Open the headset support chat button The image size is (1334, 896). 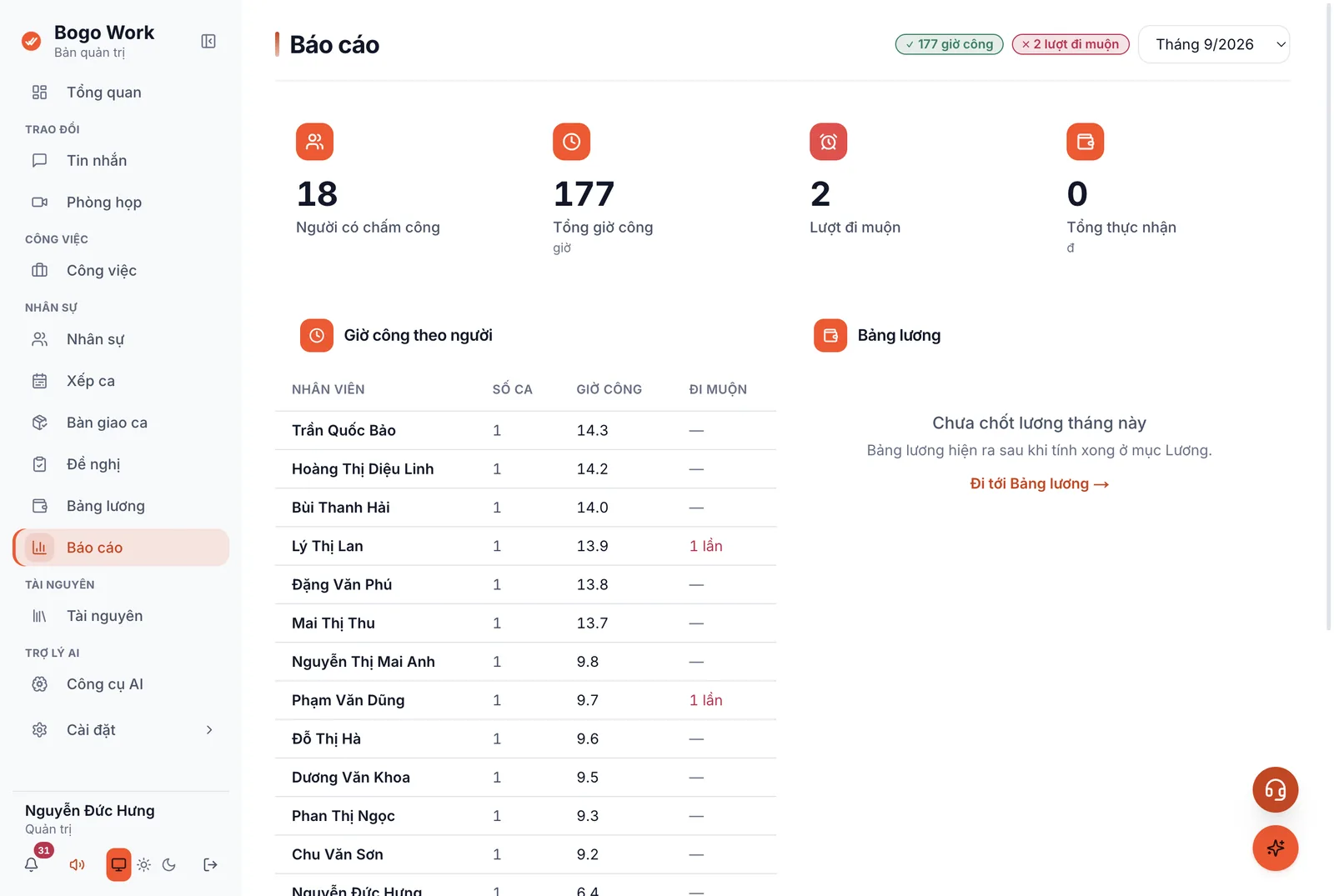(x=1275, y=789)
